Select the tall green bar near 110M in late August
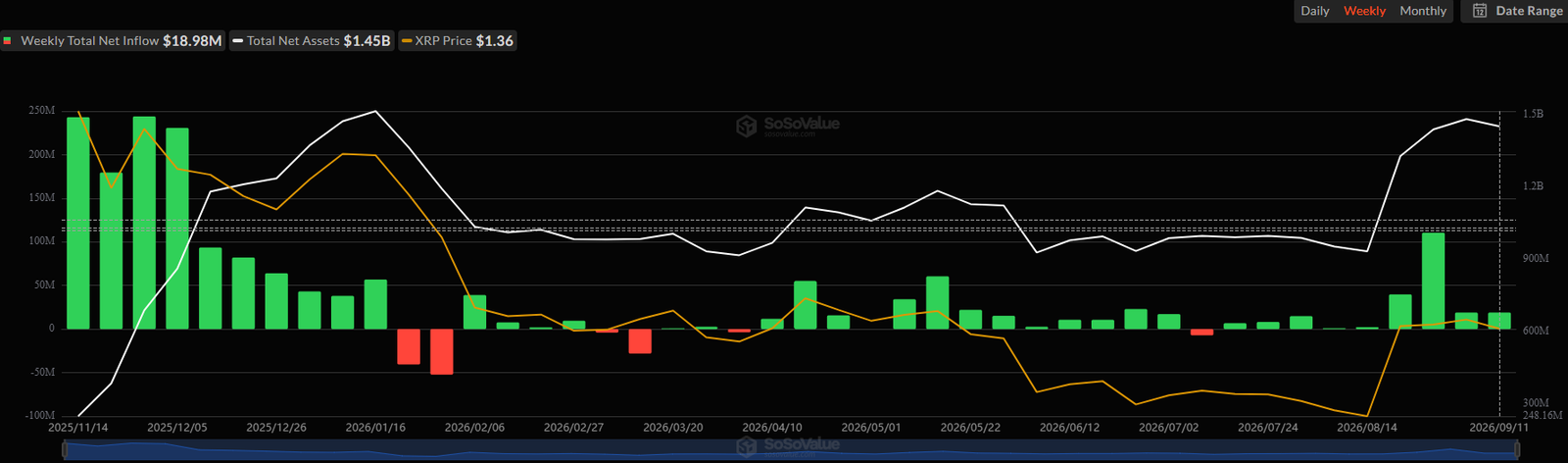 (x=1433, y=281)
